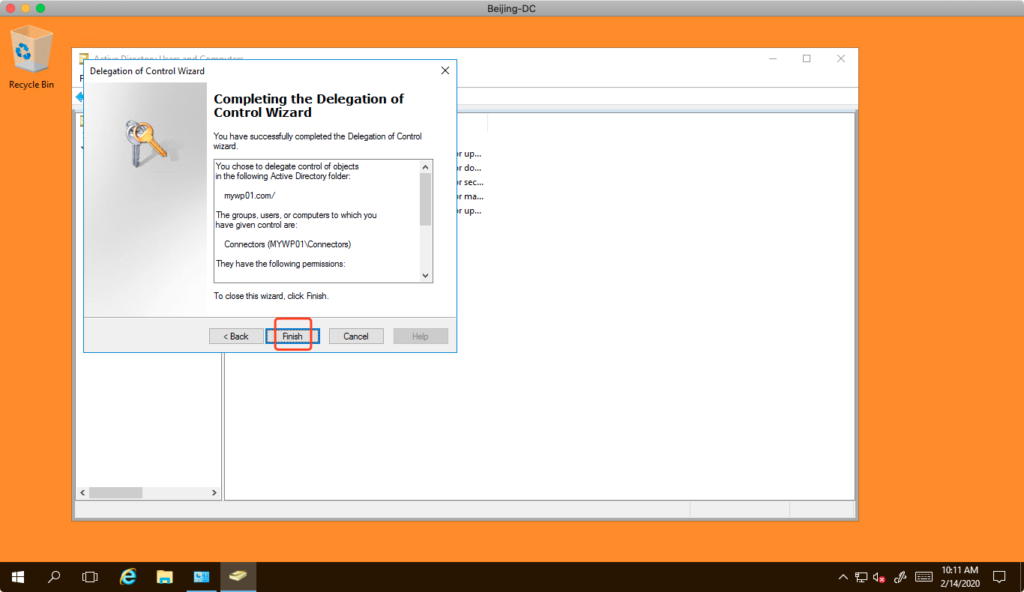The width and height of the screenshot is (1024, 592).
Task: Launch Internet Explorer from the taskbar
Action: tap(128, 577)
